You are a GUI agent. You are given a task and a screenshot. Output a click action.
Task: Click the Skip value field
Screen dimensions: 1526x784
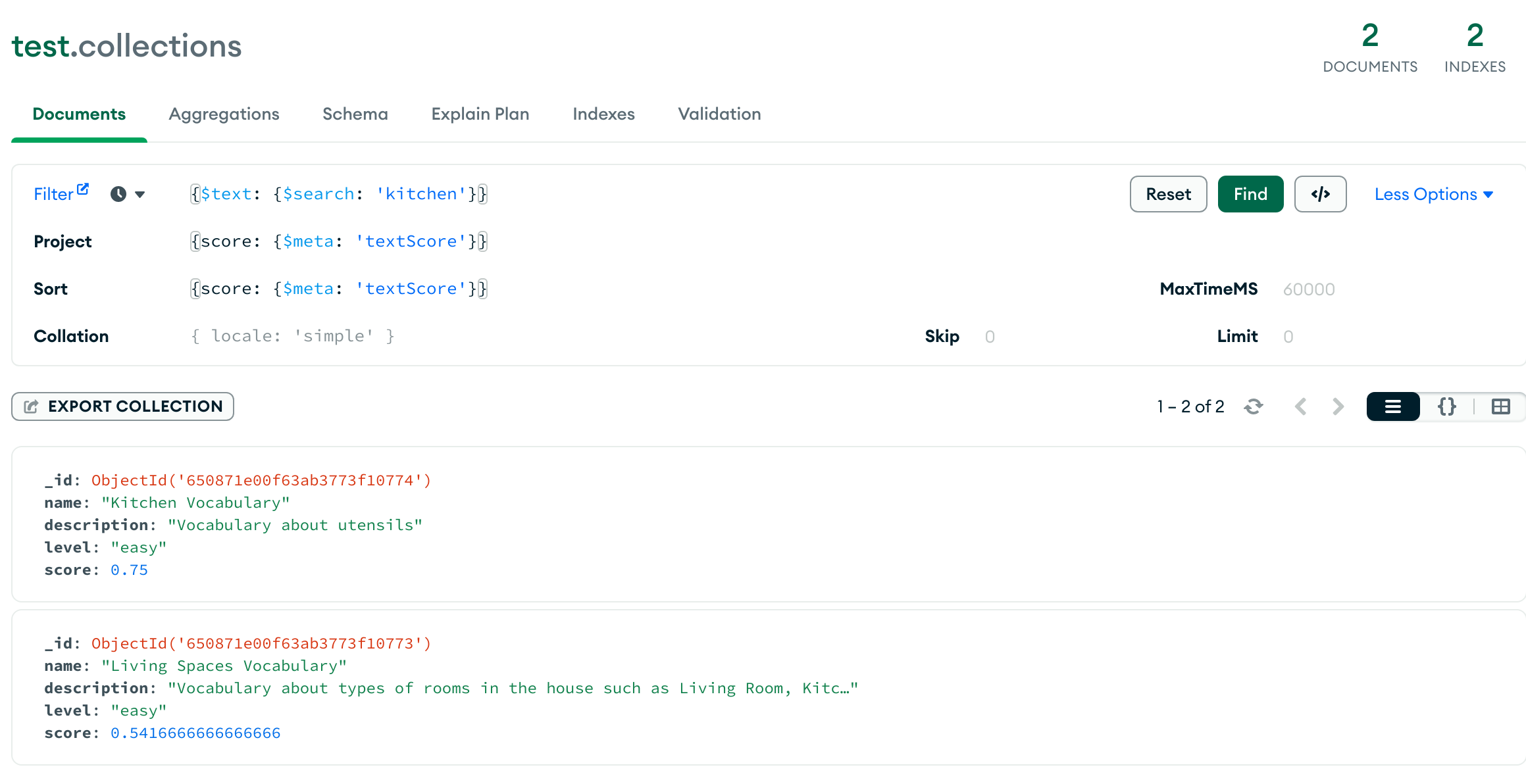coord(990,336)
